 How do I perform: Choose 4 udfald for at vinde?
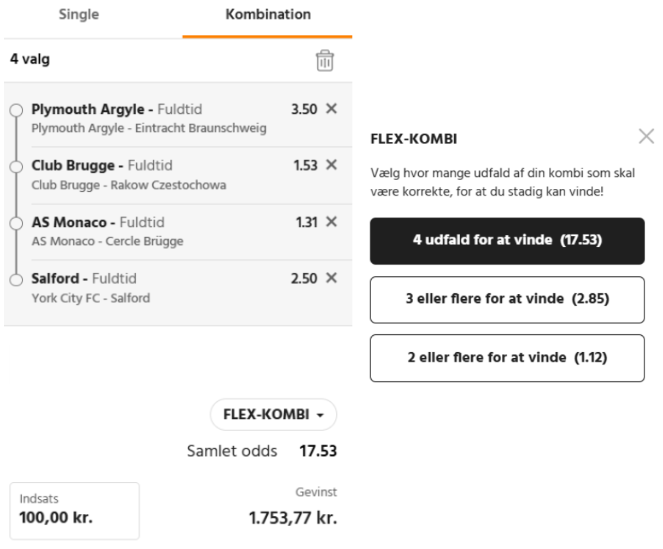tap(507, 241)
